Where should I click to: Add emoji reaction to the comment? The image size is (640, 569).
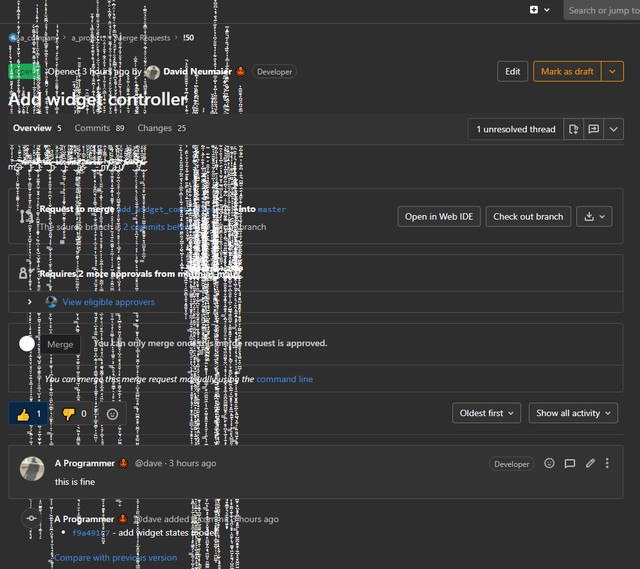549,463
